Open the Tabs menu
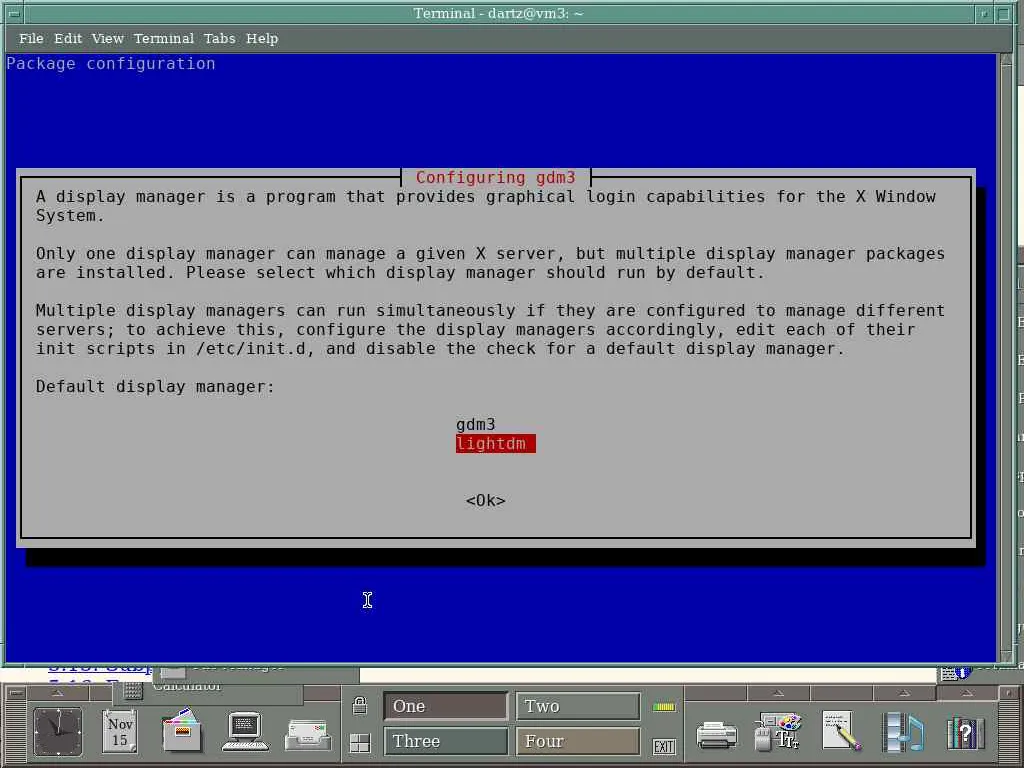The image size is (1024, 768). tap(219, 39)
